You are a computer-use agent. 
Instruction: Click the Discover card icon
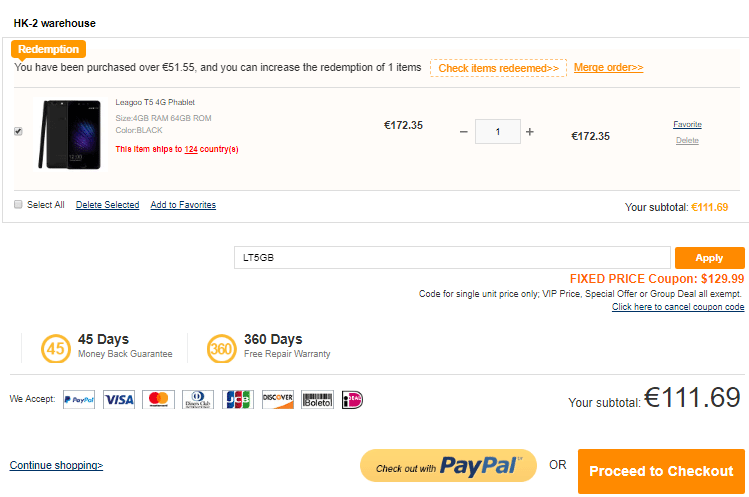[277, 399]
